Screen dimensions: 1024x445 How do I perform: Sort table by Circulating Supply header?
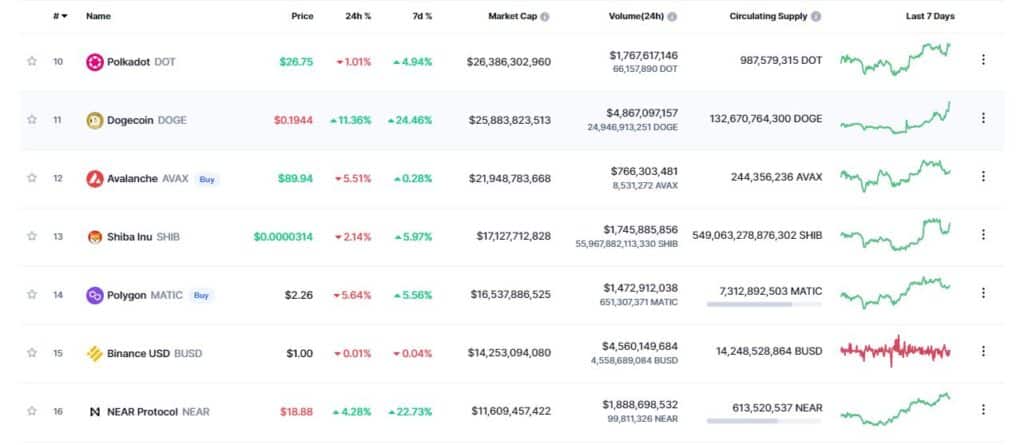click(x=768, y=16)
